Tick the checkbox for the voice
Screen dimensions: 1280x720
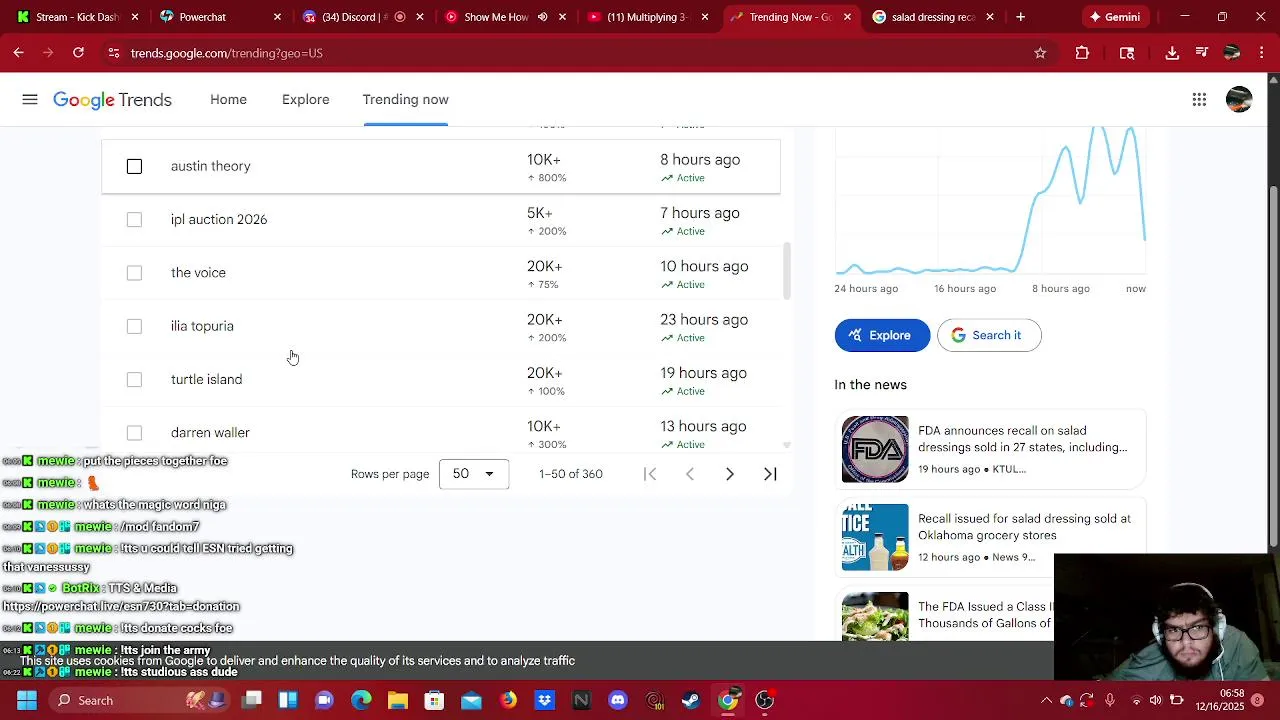click(x=134, y=273)
